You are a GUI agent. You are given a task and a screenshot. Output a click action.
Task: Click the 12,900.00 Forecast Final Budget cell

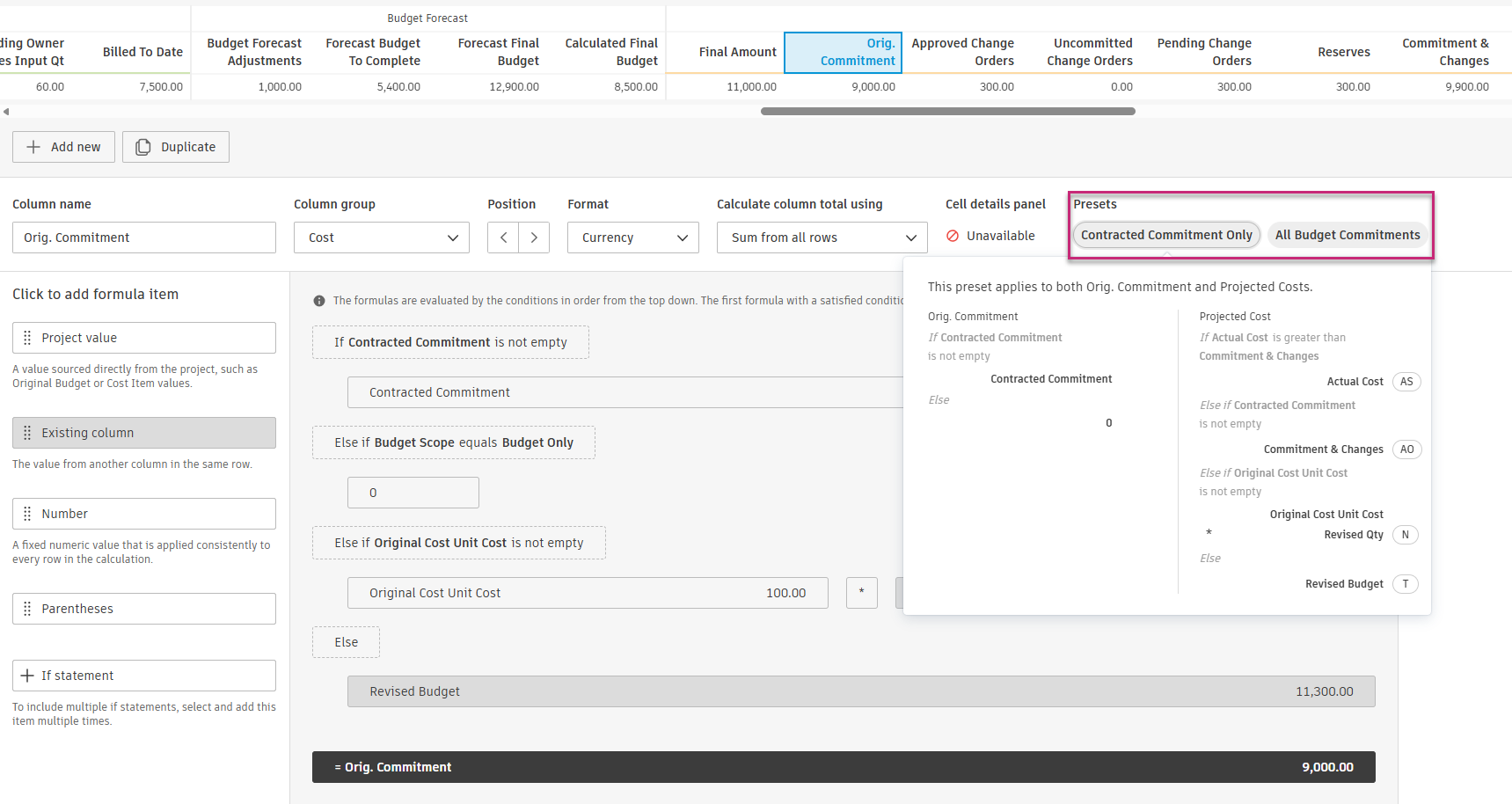point(487,87)
